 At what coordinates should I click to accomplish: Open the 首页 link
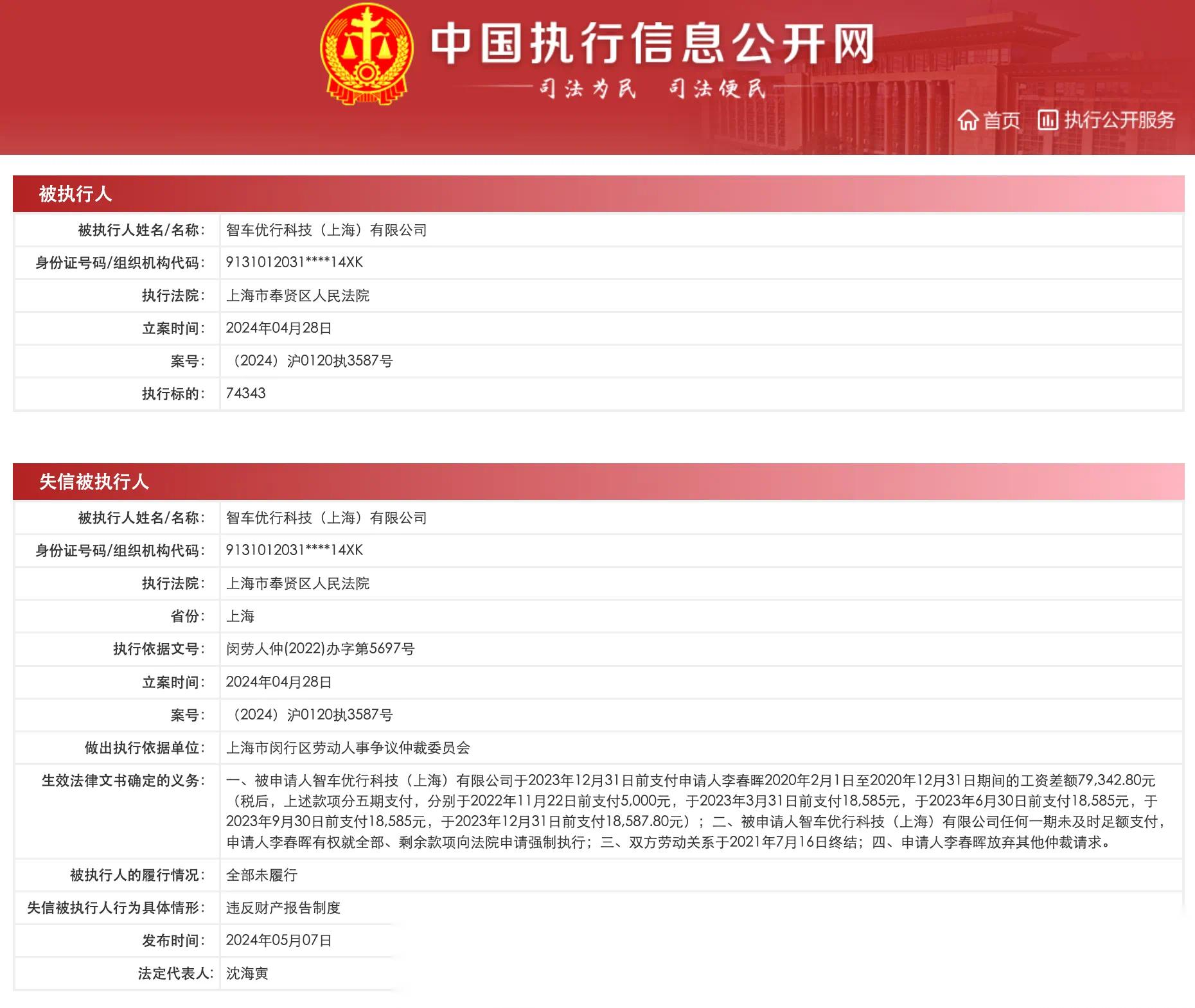1002,120
